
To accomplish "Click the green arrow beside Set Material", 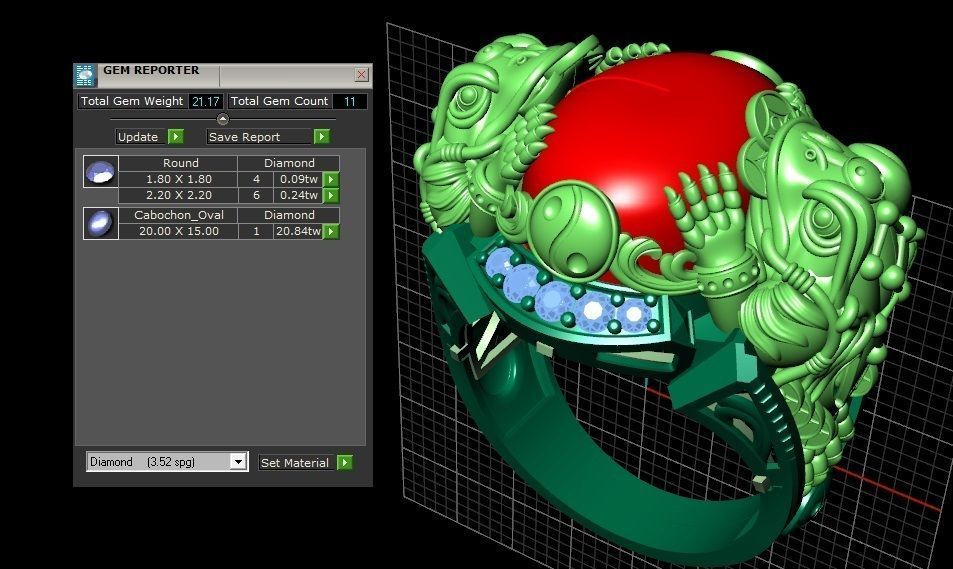I will pyautogui.click(x=345, y=463).
